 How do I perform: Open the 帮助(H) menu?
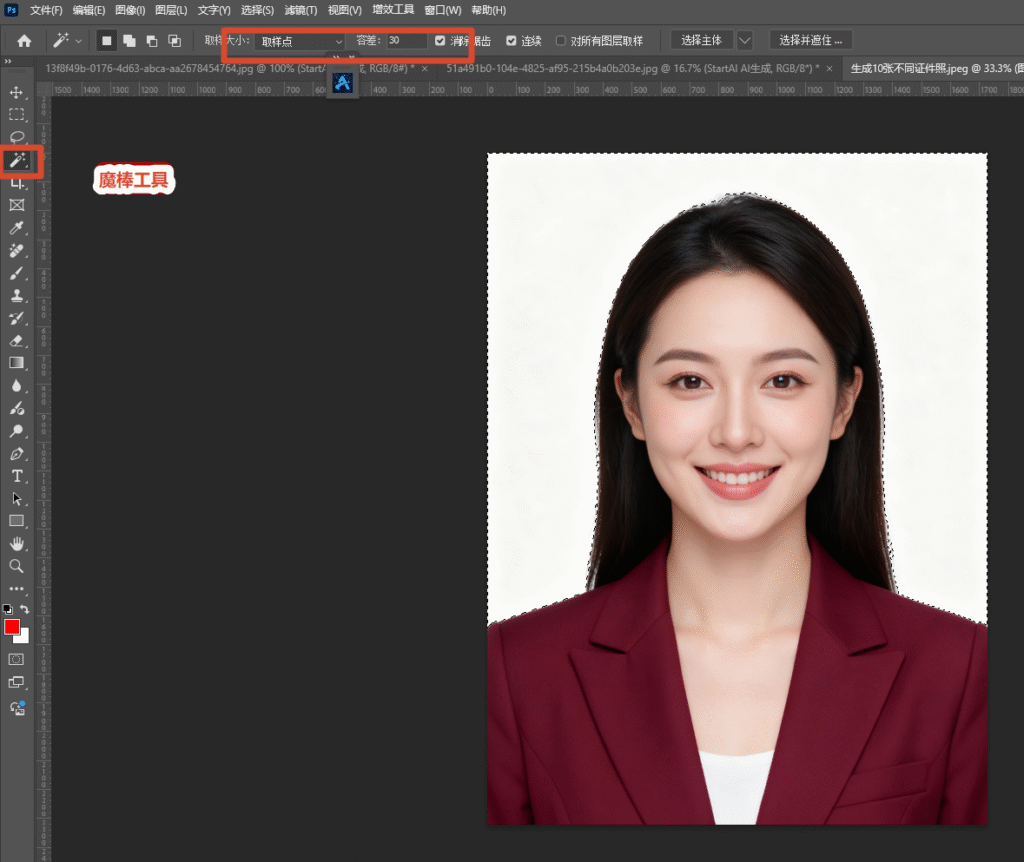click(x=488, y=10)
